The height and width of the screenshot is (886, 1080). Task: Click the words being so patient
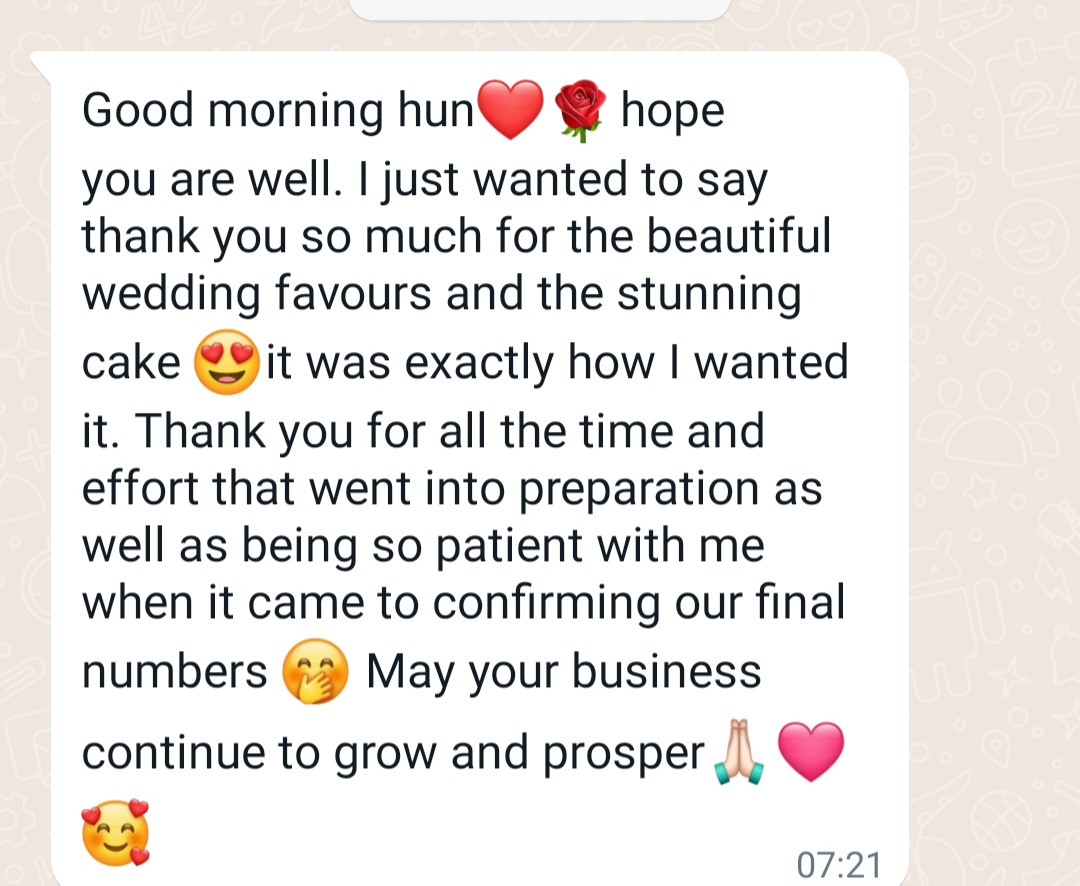click(413, 547)
